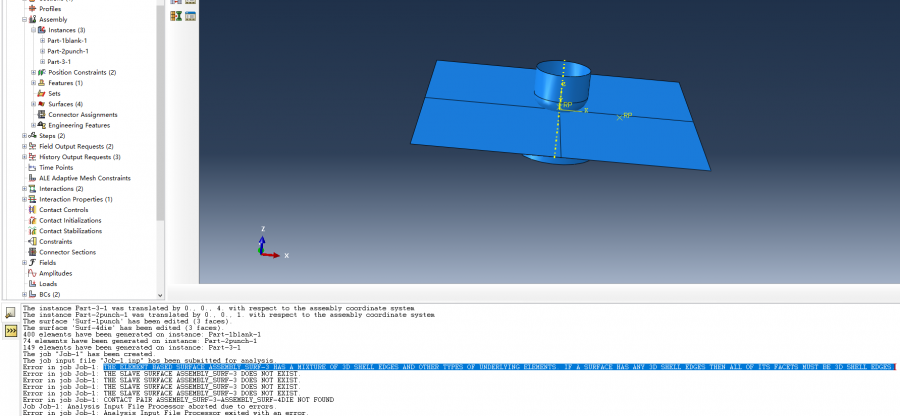
Task: Switch to command line interface icon
Action: click(10, 331)
